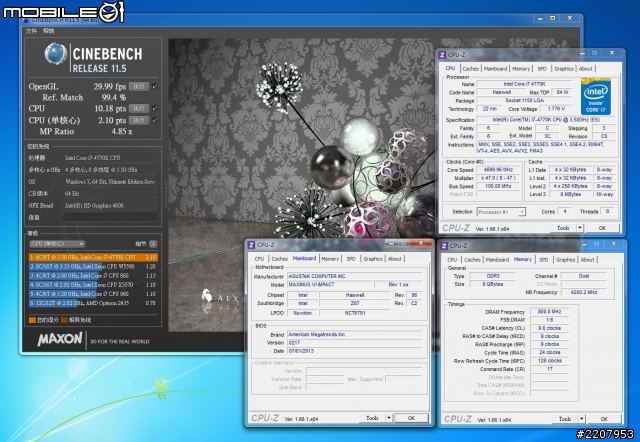This screenshot has width=640, height=442.
Task: Toggle the CPU single-core test checkbox
Action: point(155,120)
